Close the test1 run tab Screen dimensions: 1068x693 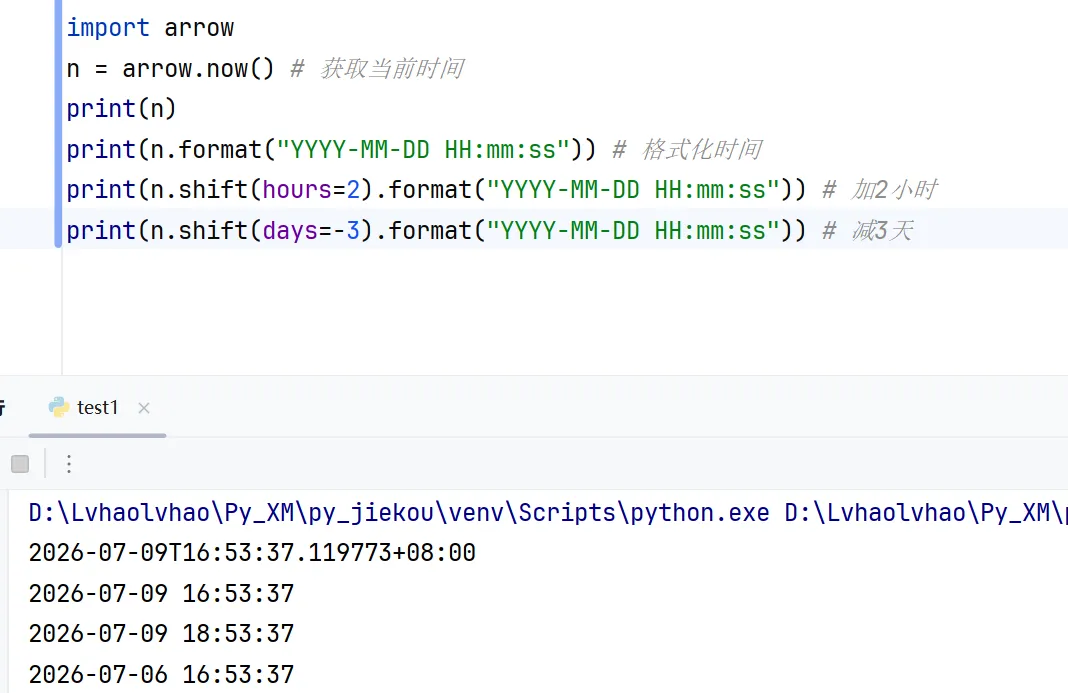144,407
